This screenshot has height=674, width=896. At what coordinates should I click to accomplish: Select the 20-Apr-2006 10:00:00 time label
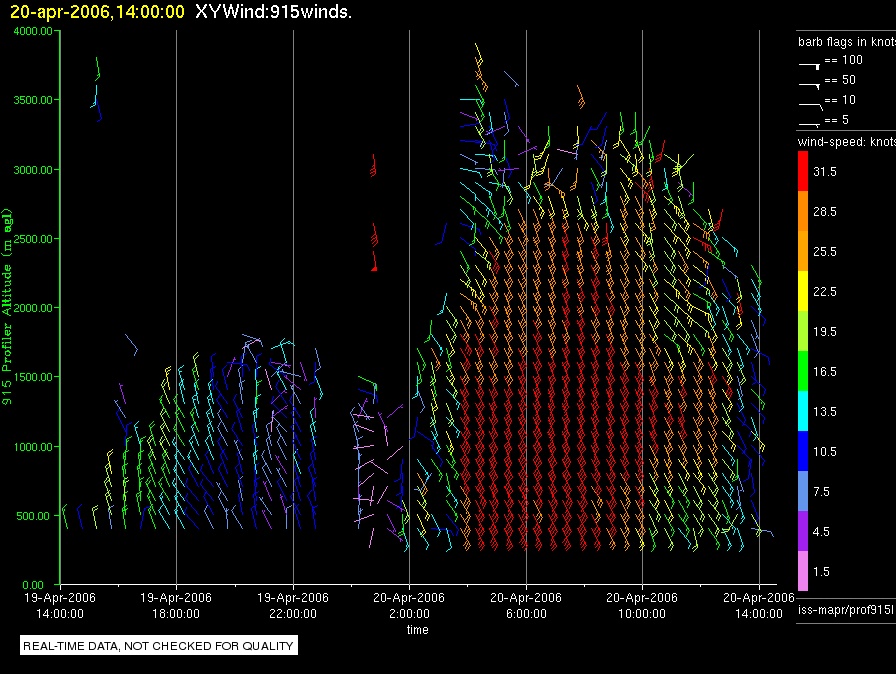642,606
